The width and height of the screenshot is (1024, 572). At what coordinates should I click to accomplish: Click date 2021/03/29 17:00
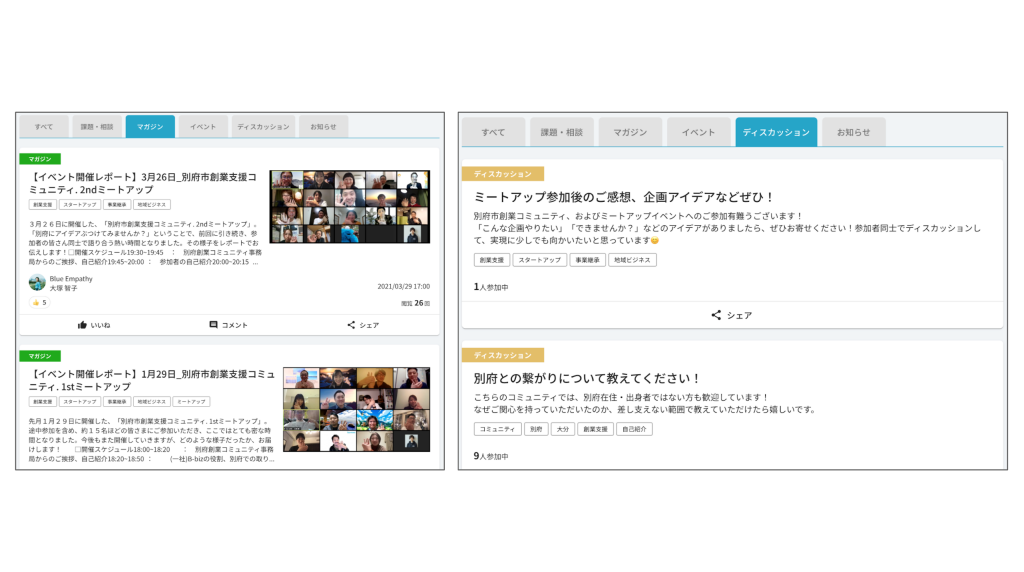[x=404, y=286]
